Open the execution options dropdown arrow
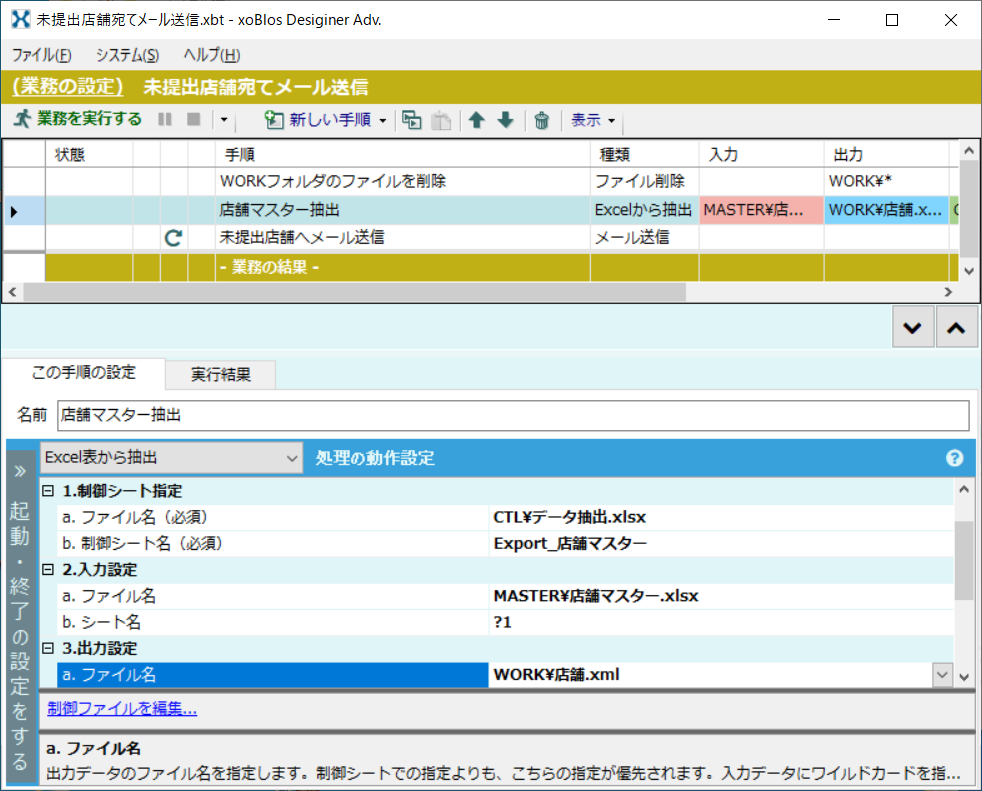 [x=224, y=119]
